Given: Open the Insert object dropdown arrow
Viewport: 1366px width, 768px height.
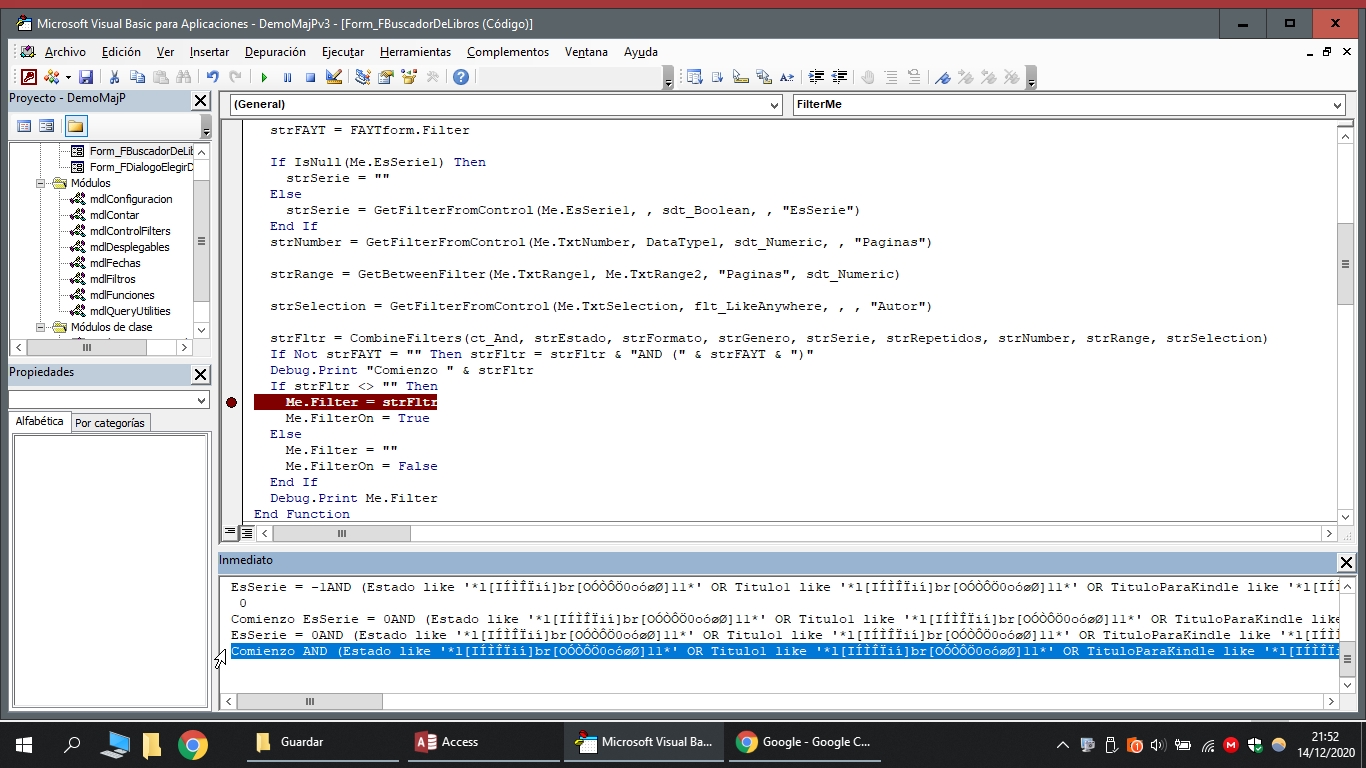Looking at the screenshot, I should tap(68, 77).
